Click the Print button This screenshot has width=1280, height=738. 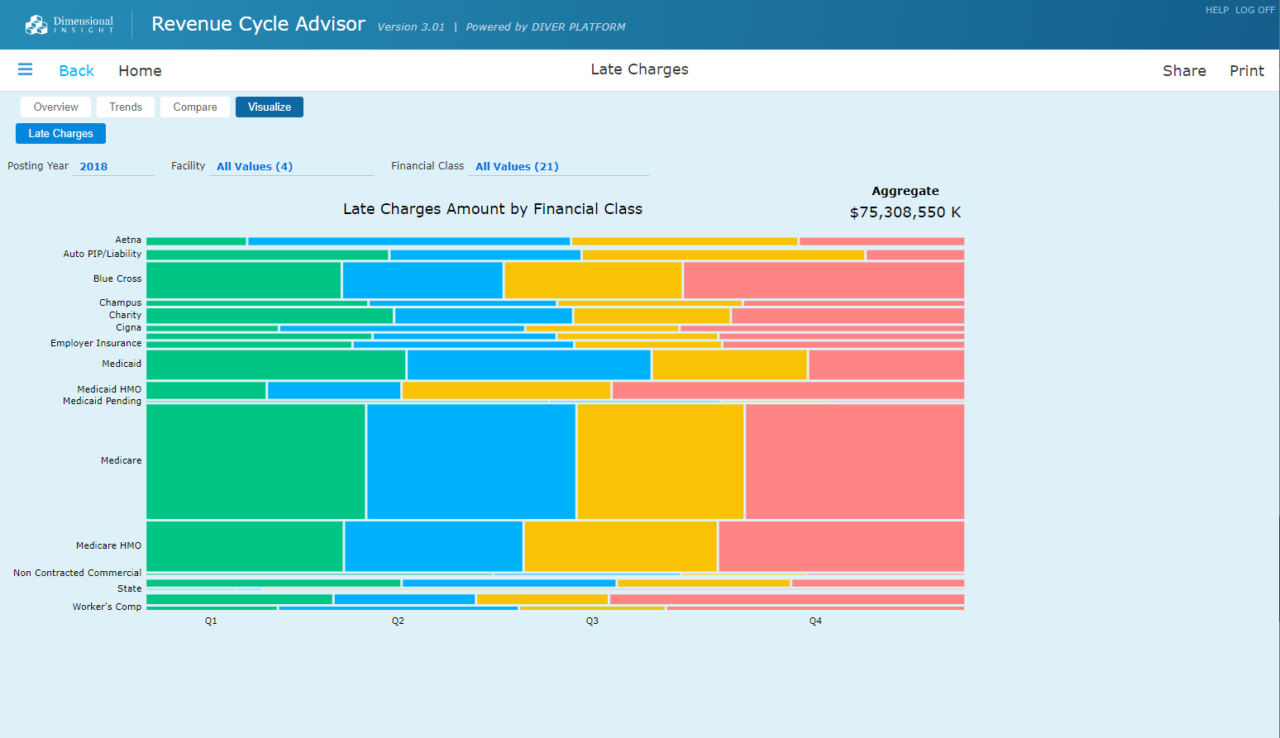click(x=1247, y=71)
